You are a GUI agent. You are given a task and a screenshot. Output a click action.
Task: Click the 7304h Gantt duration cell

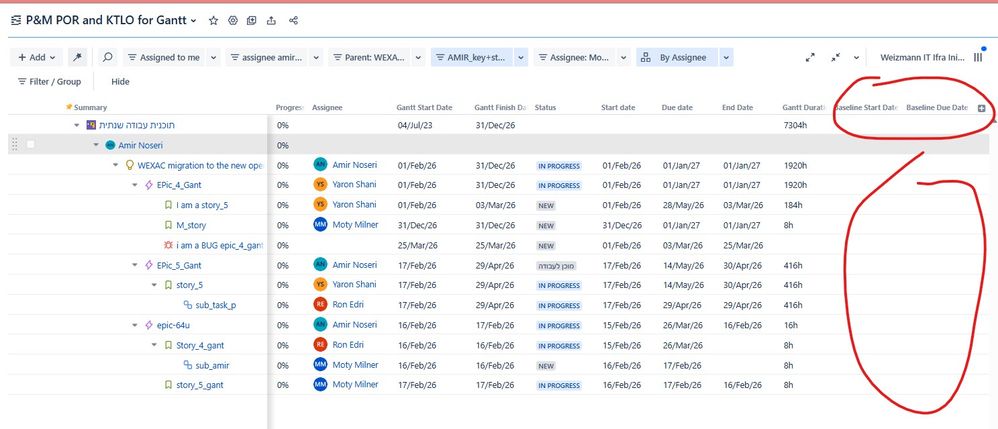click(x=796, y=125)
